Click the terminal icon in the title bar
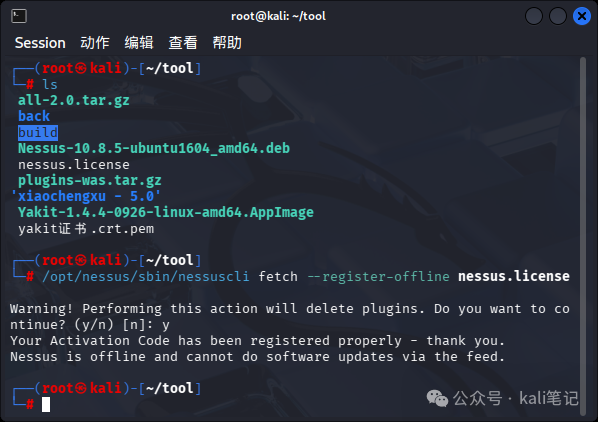The image size is (598, 422). [x=19, y=16]
